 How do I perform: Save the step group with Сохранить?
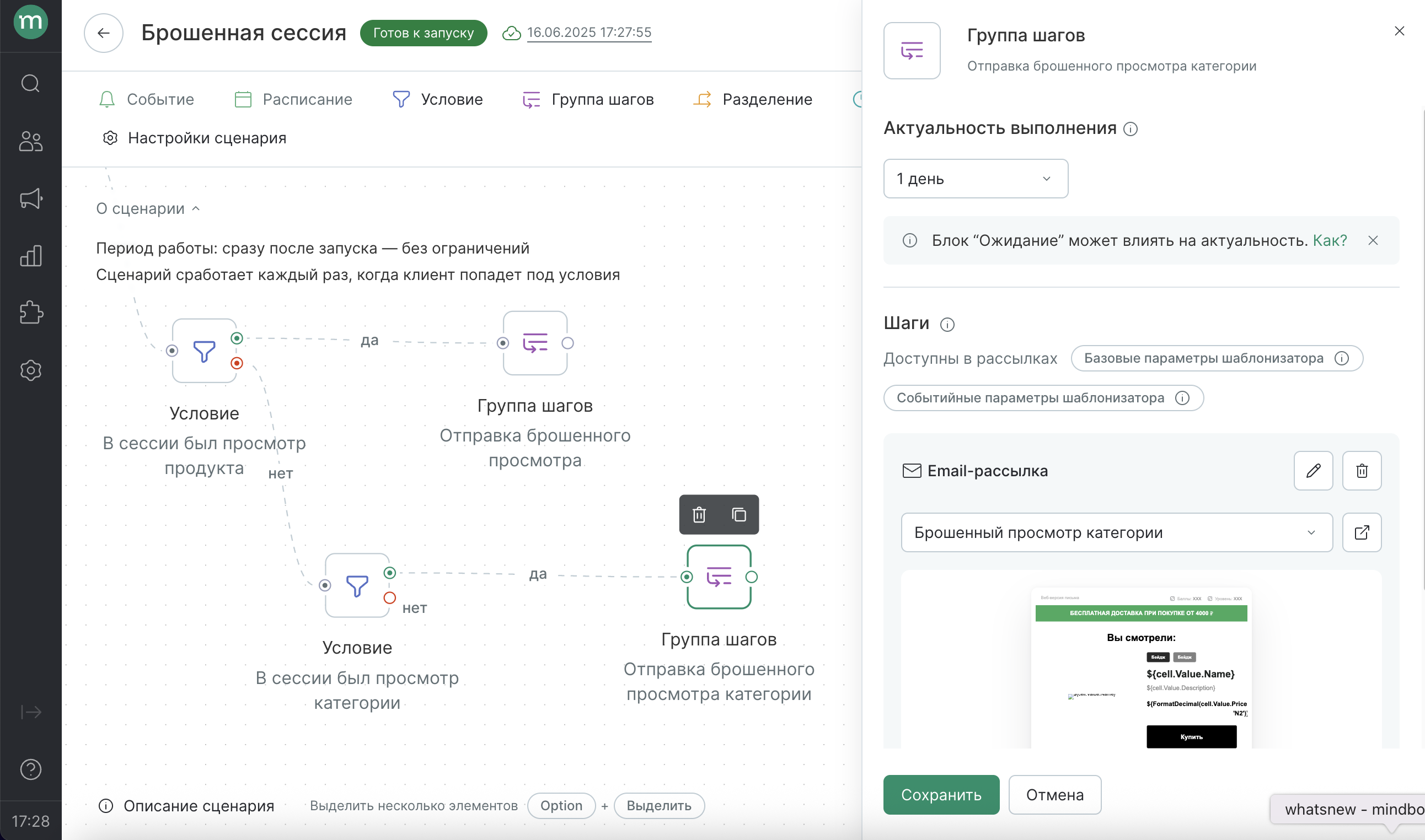[941, 795]
